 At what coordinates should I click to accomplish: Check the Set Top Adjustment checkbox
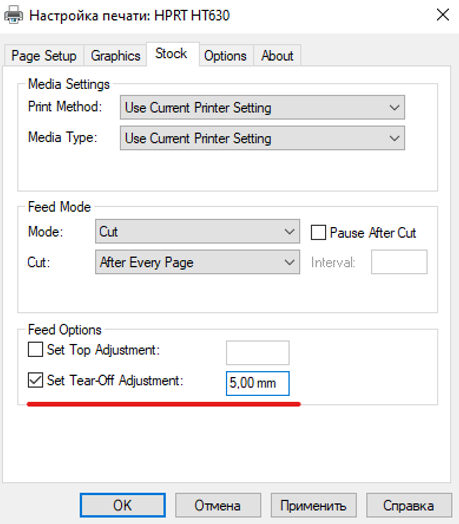click(x=35, y=350)
